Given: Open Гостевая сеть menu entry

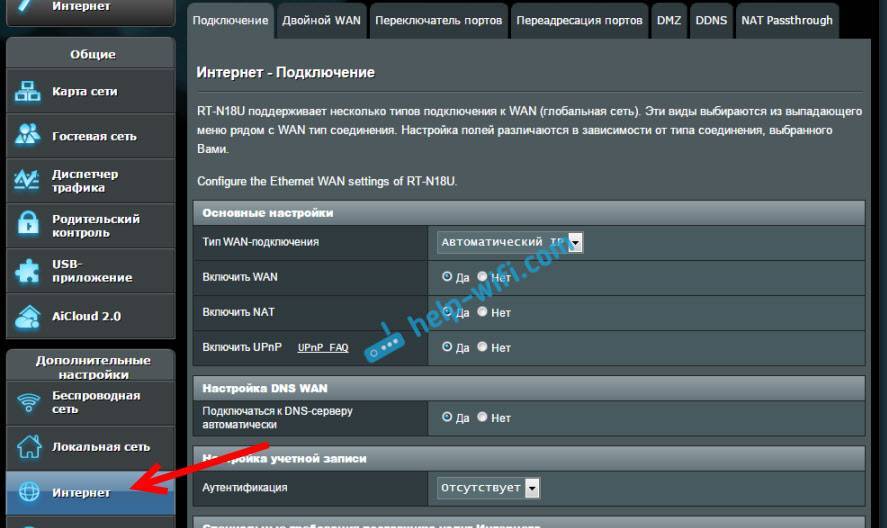Looking at the screenshot, I should [91, 136].
